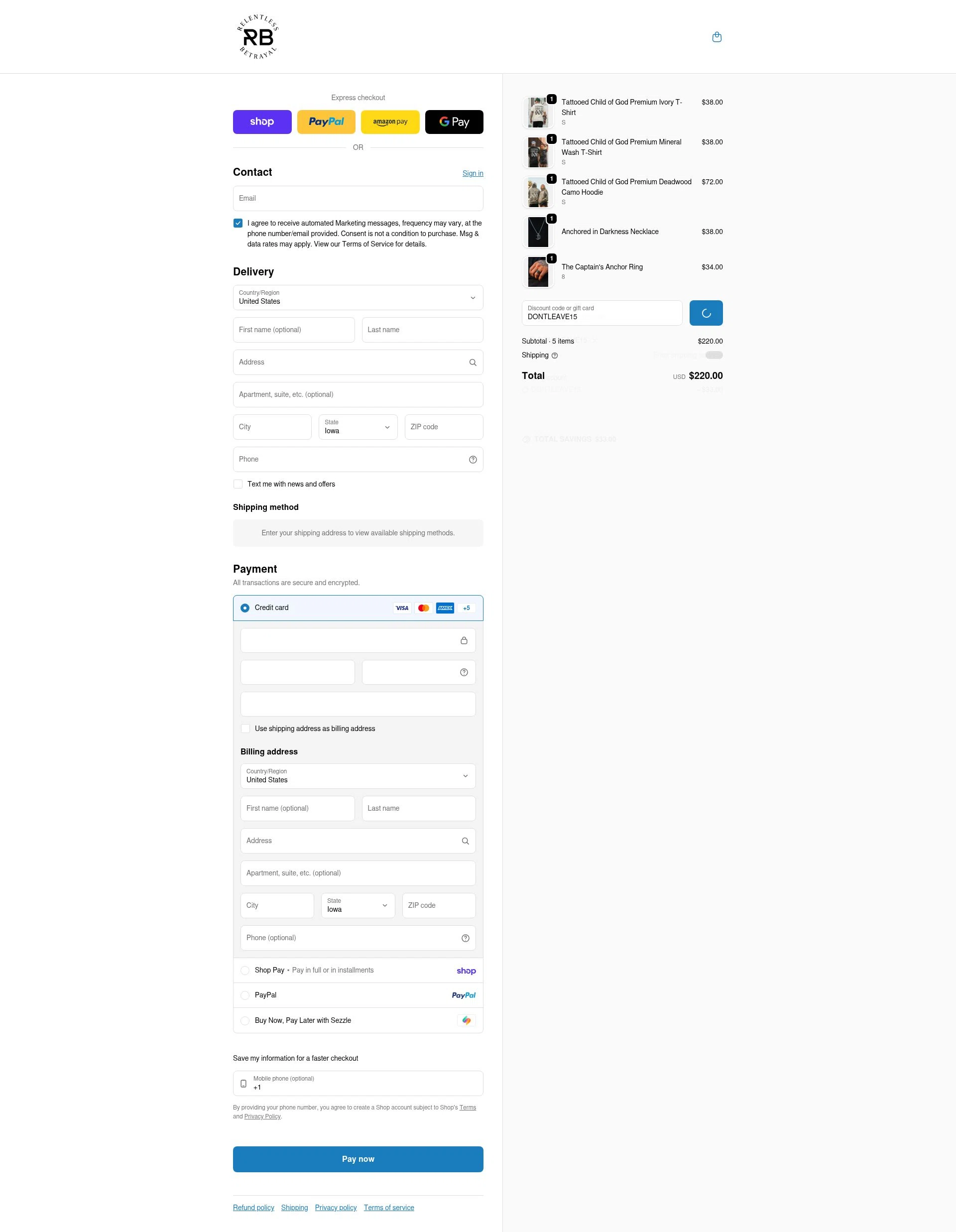This screenshot has width=956, height=1232.
Task: Expand the delivery State dropdown showing Iowa
Action: 358,427
